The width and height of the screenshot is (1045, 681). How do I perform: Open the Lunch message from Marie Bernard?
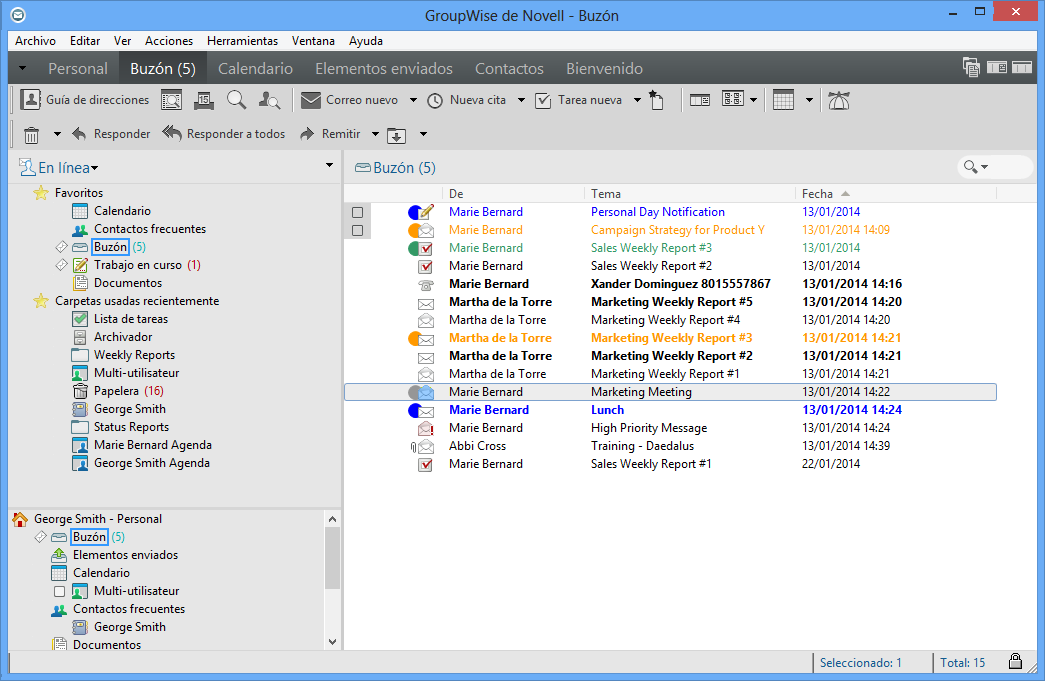click(670, 410)
